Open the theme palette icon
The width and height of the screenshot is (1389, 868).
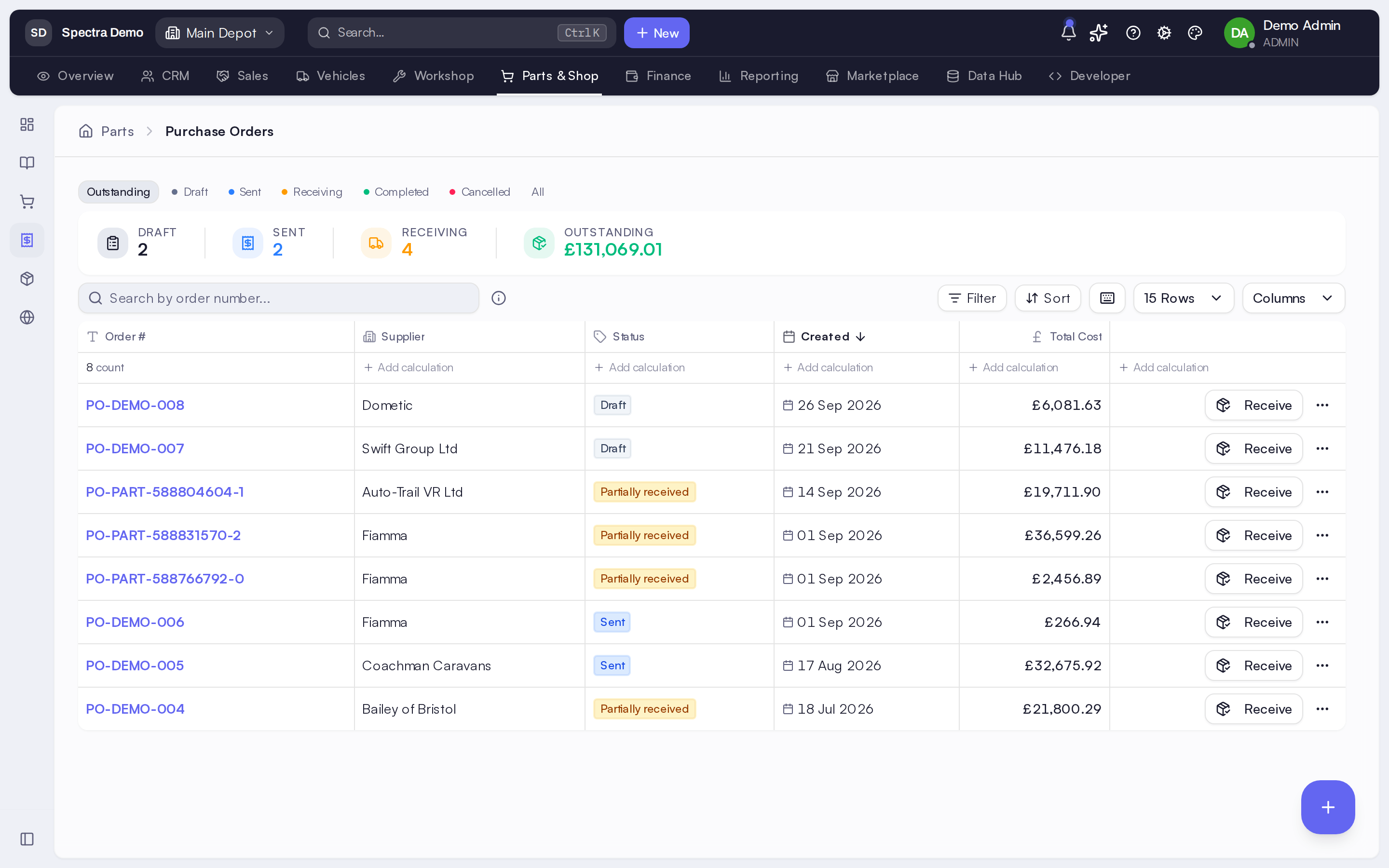1195,33
